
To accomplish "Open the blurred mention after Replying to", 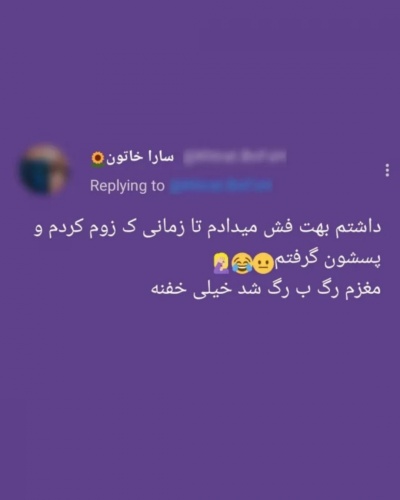I will 221,186.
